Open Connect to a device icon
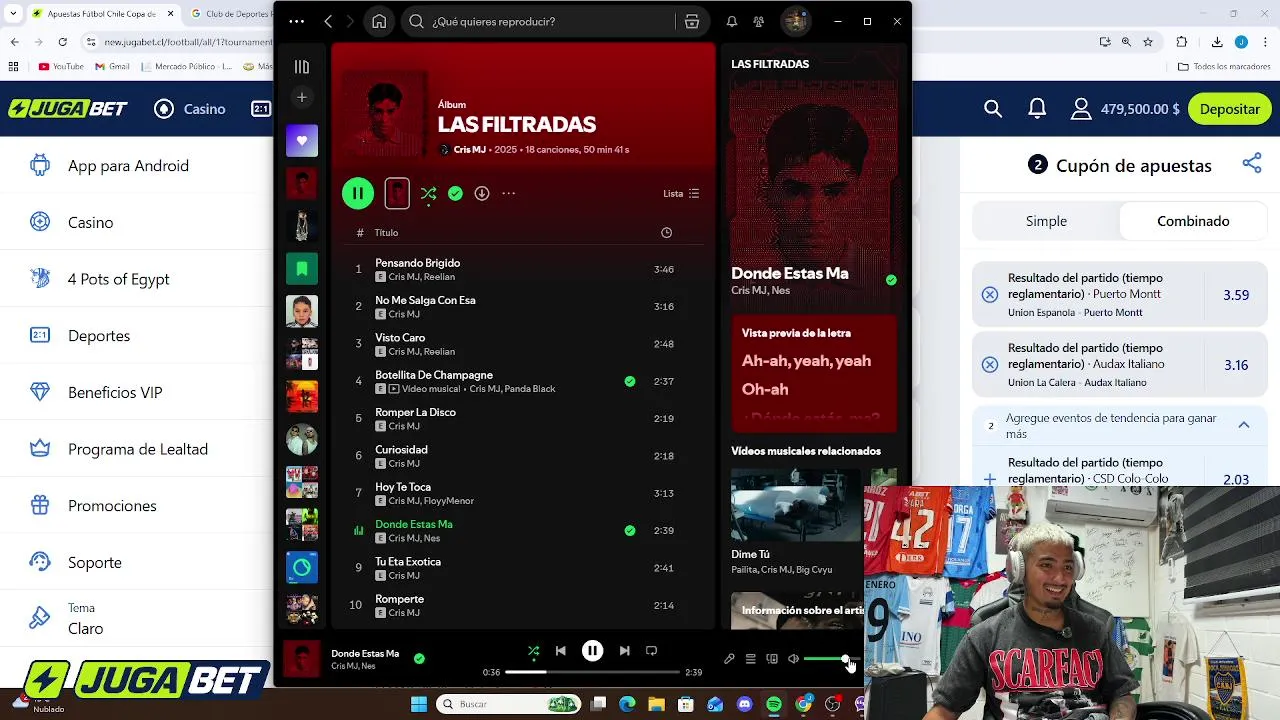 772,659
